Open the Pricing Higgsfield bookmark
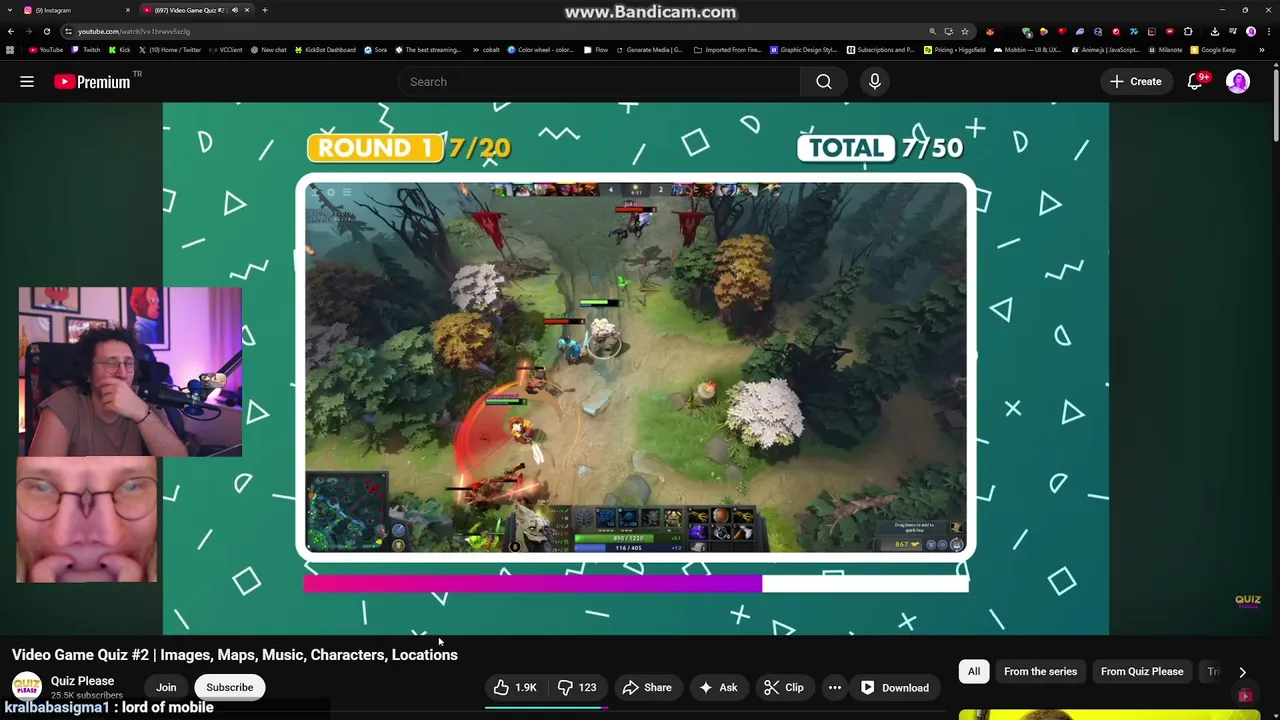 coord(955,50)
